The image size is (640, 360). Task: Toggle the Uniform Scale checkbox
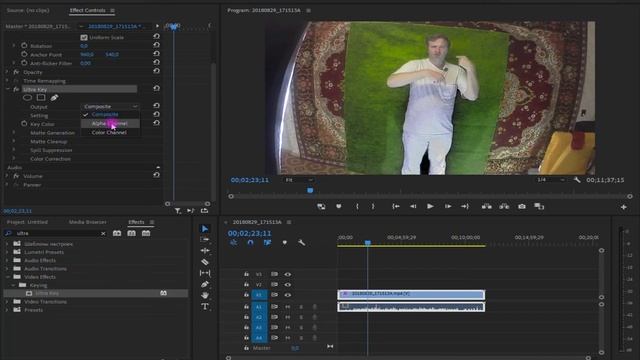[x=84, y=37]
